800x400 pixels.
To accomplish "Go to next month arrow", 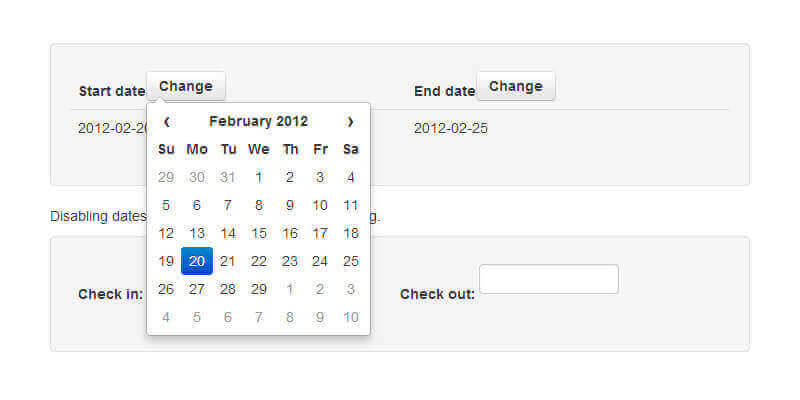I will (350, 121).
